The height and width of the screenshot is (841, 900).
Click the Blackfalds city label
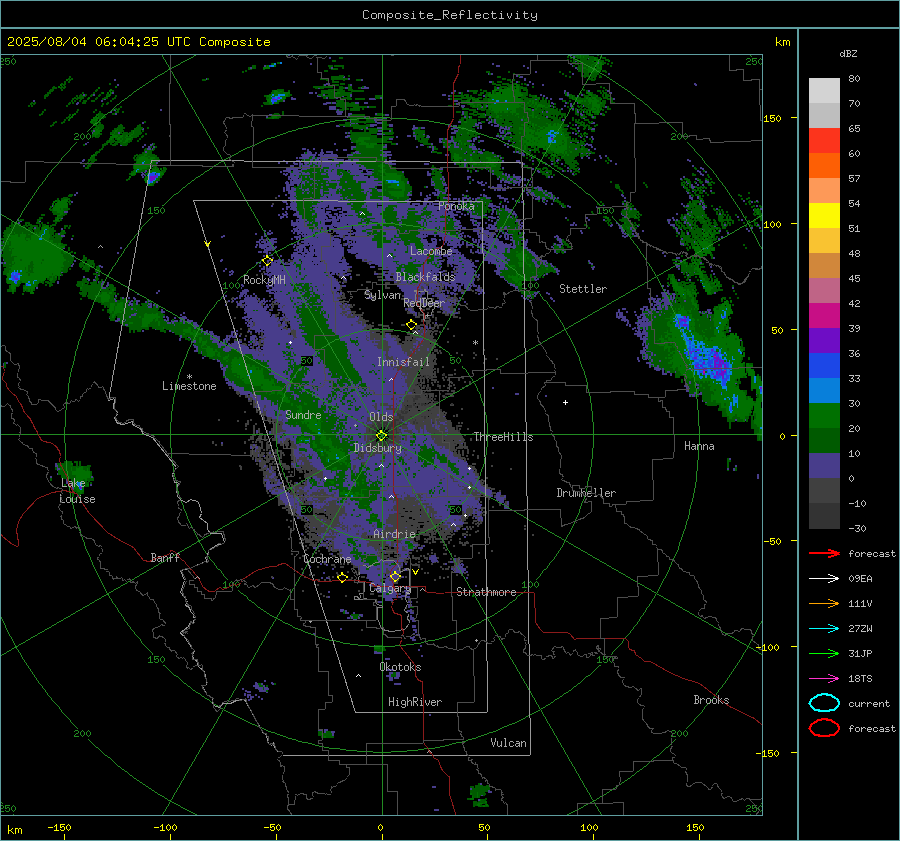pyautogui.click(x=425, y=277)
